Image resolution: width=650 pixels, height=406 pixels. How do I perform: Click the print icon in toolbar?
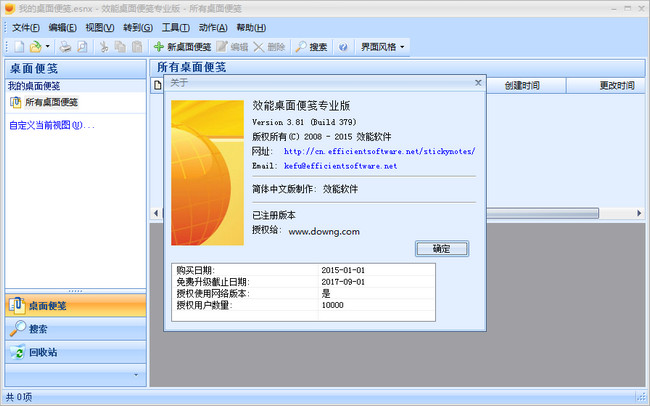pos(65,46)
